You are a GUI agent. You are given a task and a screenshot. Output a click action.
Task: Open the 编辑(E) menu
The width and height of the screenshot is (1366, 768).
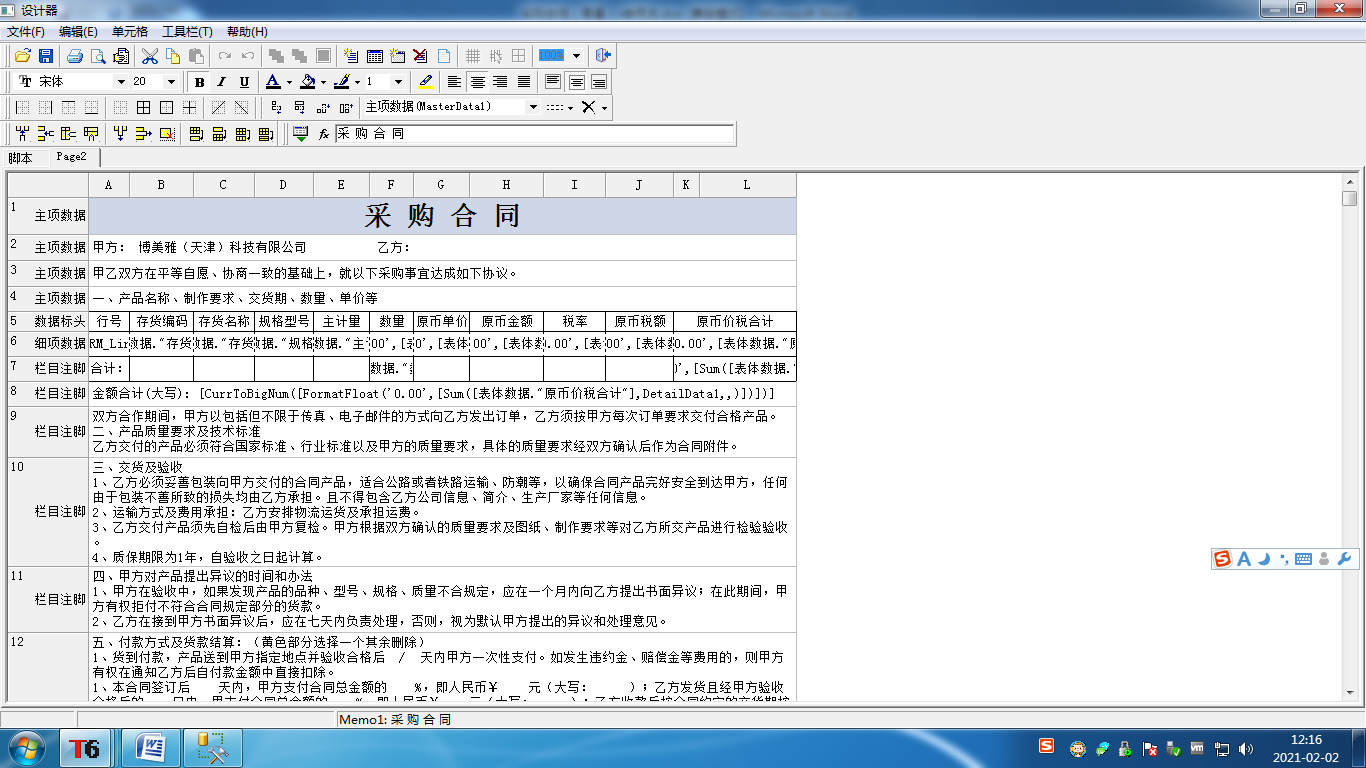78,32
